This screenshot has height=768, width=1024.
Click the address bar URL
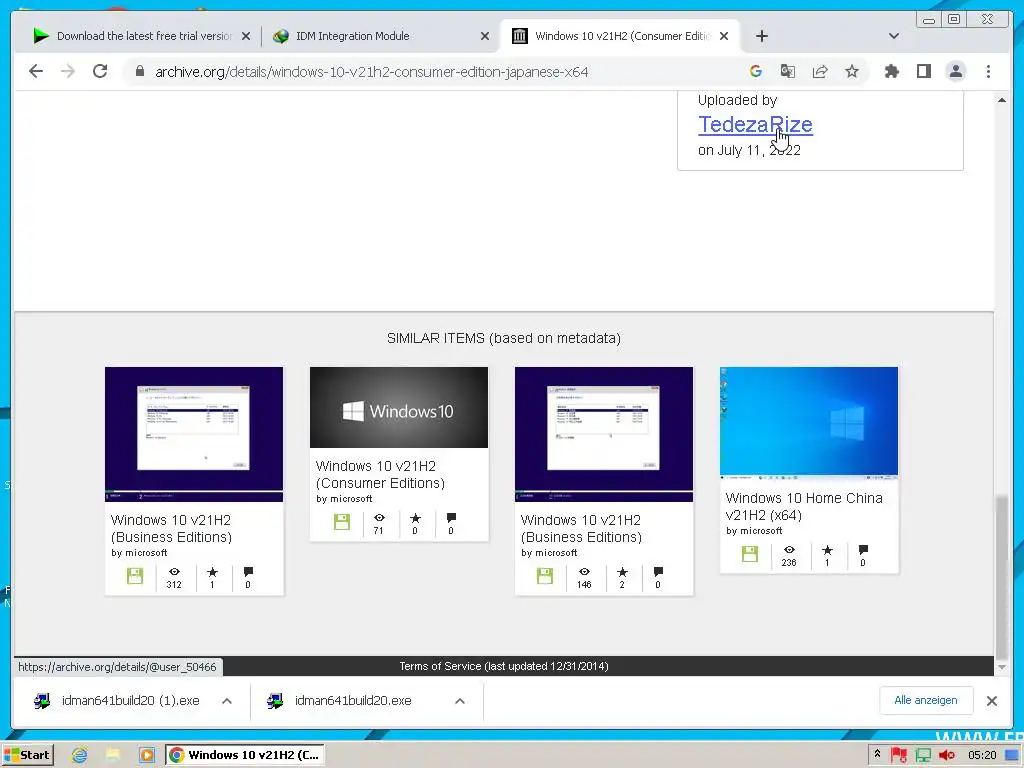tap(372, 72)
